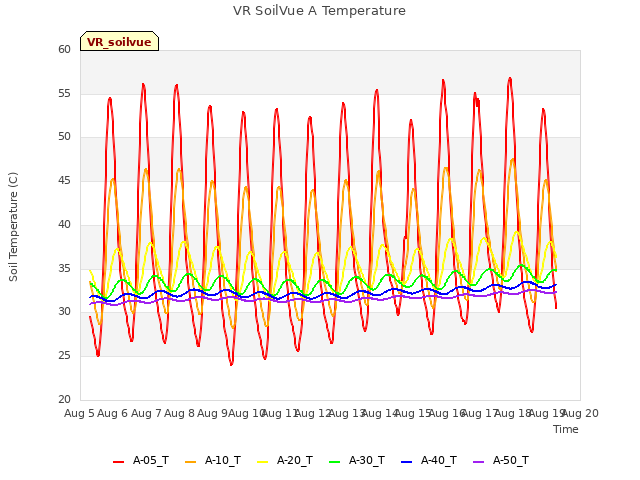Image resolution: width=640 pixels, height=480 pixels.
Task: Click the Time axis label
Action: pyautogui.click(x=566, y=429)
